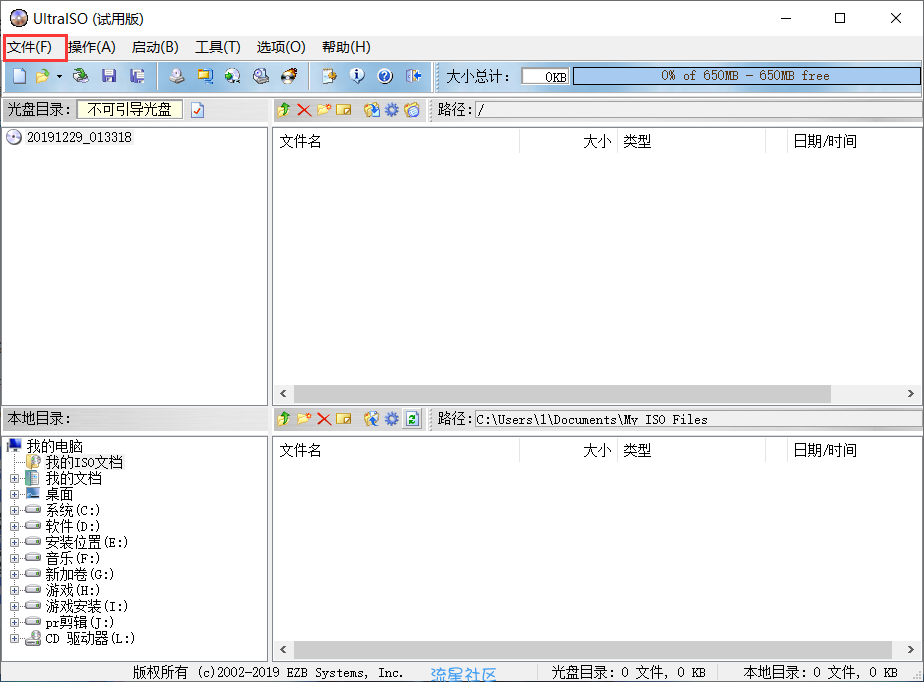The image size is (924, 682).
Task: Click delete red X in disc toolbar
Action: click(304, 110)
